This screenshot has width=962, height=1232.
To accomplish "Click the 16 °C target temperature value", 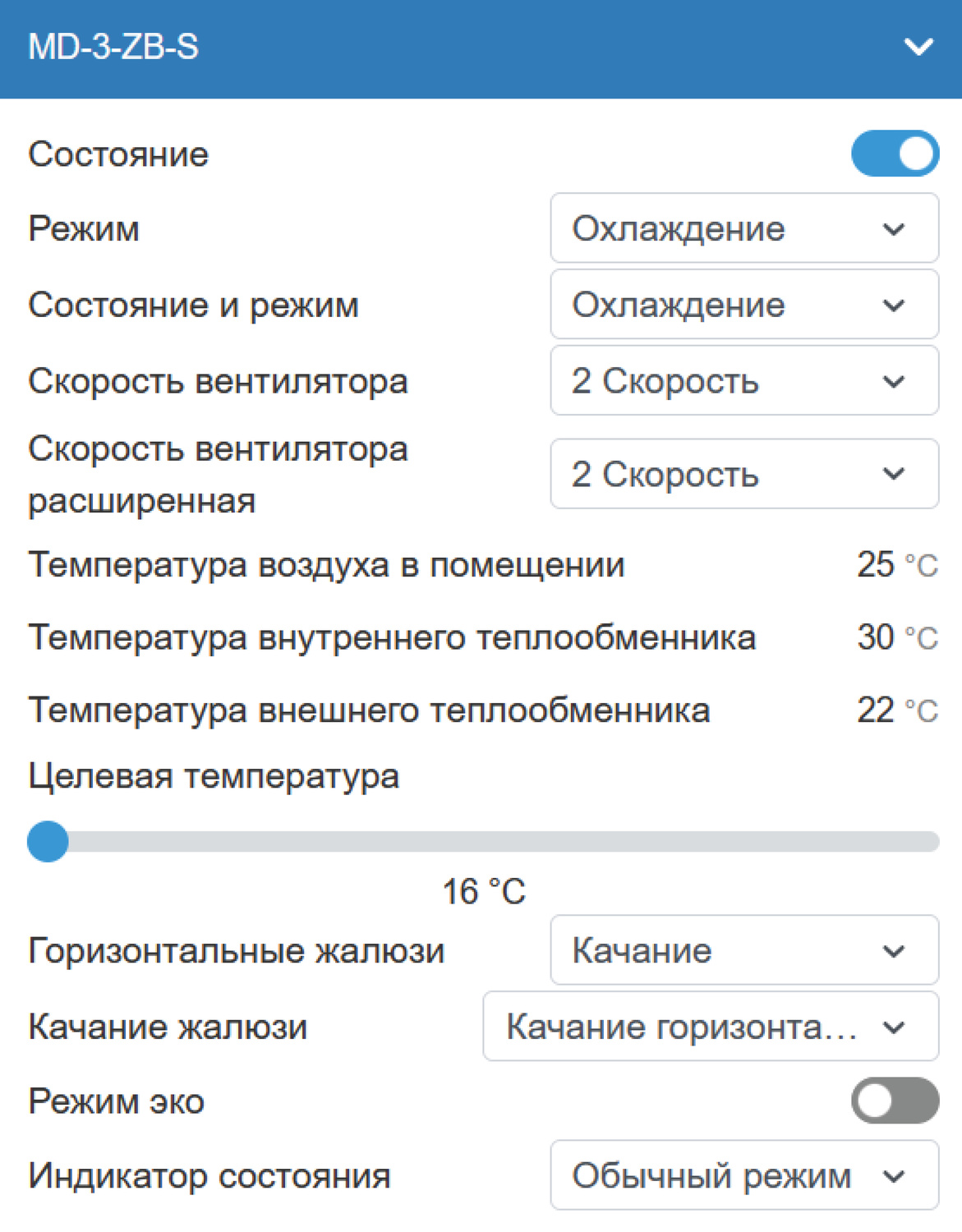I will [x=483, y=892].
